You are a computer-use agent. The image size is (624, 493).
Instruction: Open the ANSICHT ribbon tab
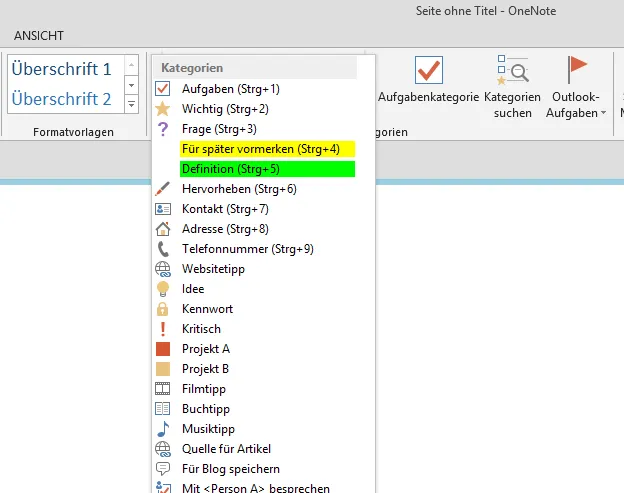pos(39,35)
